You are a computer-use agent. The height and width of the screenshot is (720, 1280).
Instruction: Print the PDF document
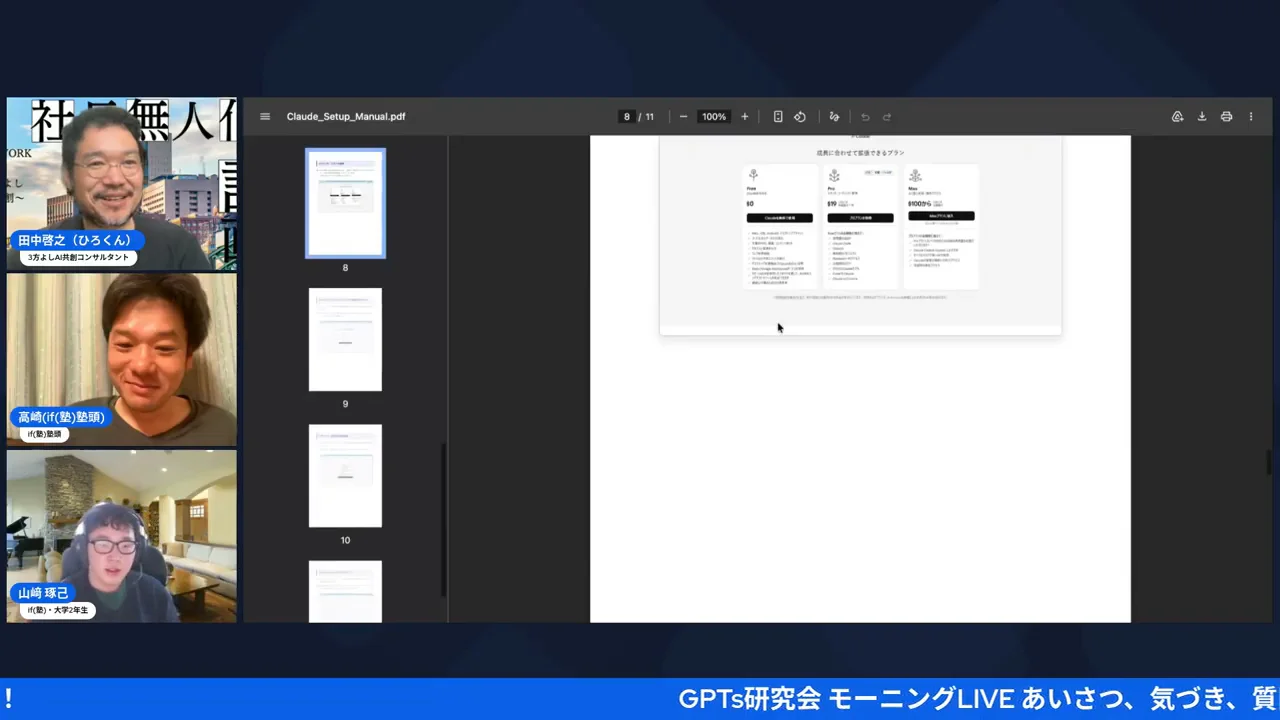pos(1226,117)
